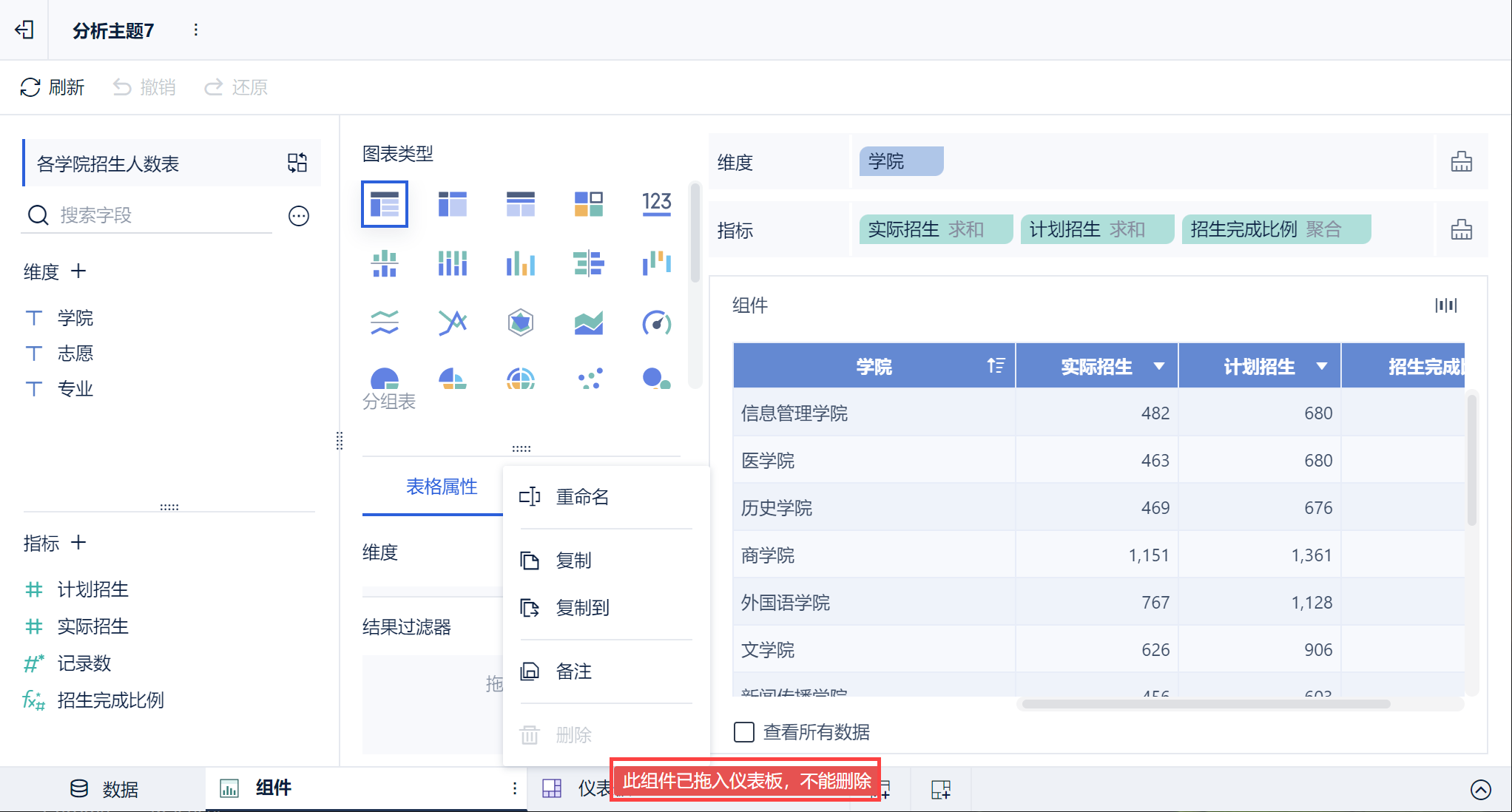1512x812 pixels.
Task: Switch dataset icon next to 各学院招生人数表
Action: pos(297,163)
